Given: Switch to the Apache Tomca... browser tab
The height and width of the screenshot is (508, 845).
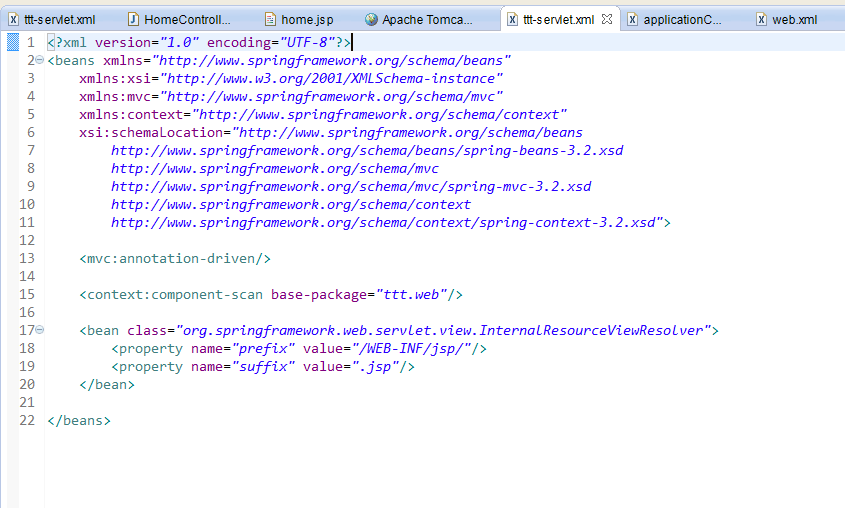Looking at the screenshot, I should pos(419,20).
